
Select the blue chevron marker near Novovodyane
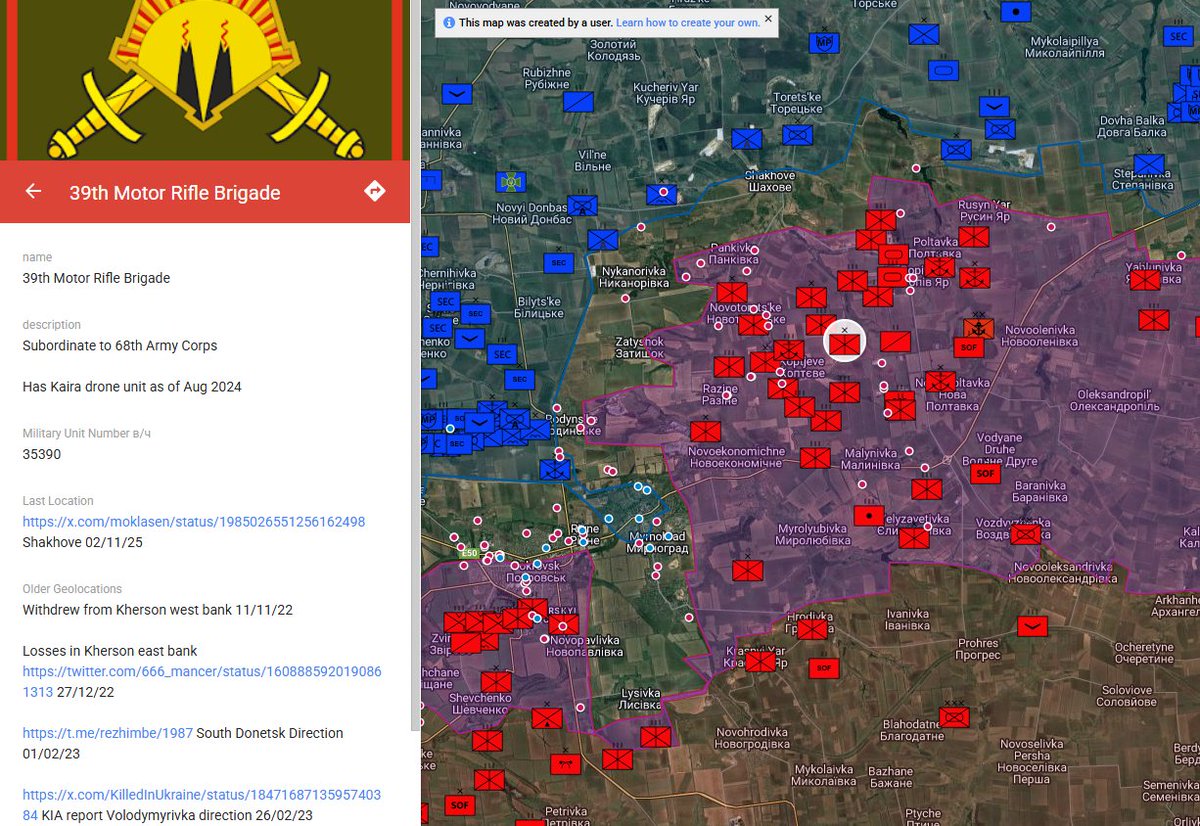pyautogui.click(x=457, y=93)
